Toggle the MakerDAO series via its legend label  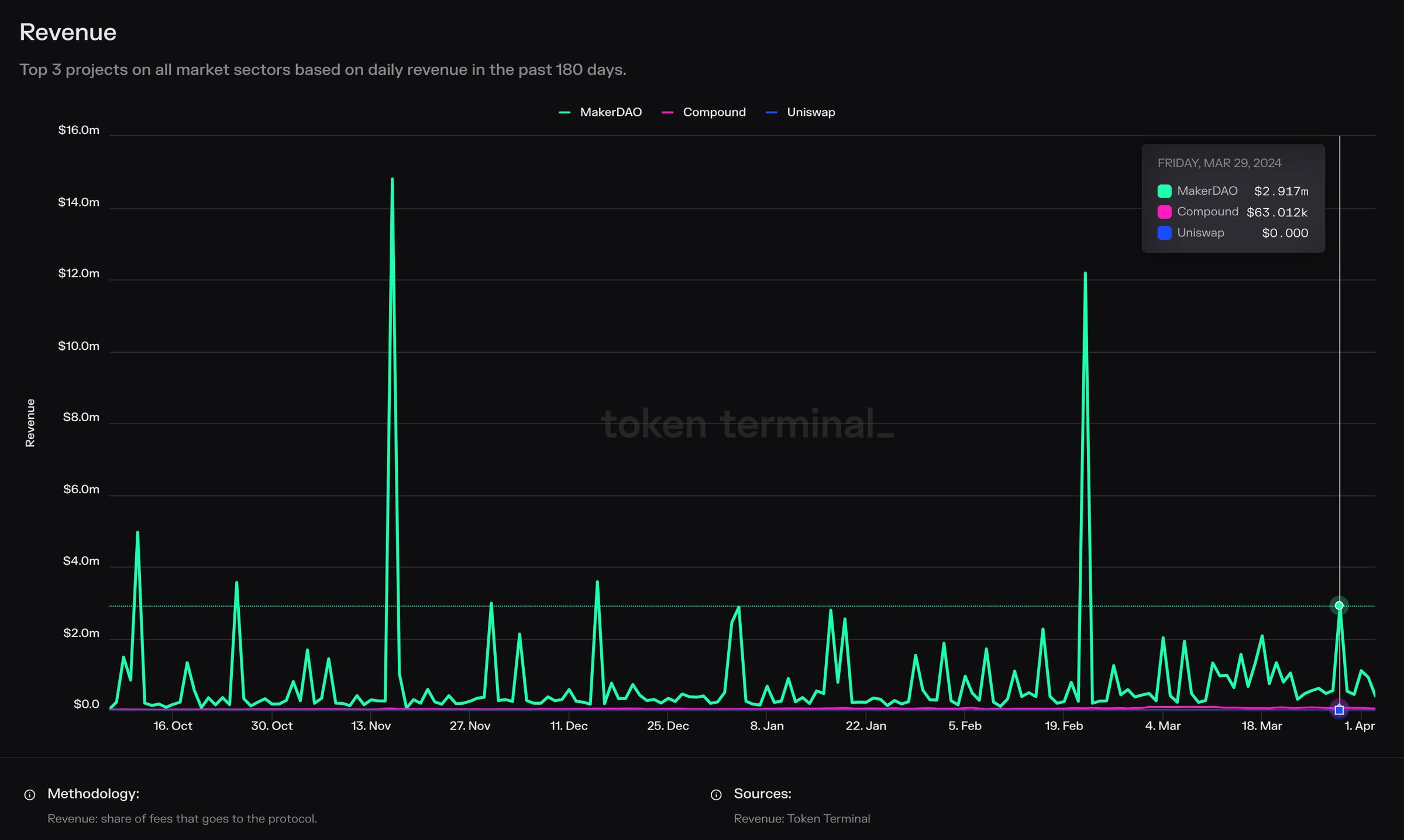pos(611,112)
